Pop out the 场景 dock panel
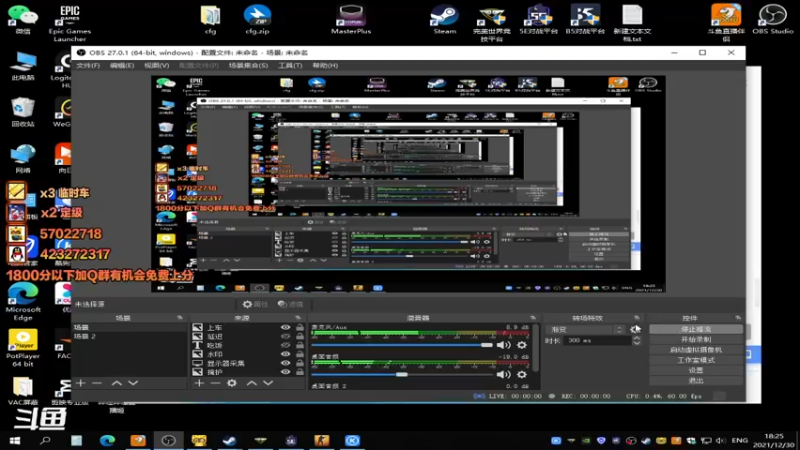 (180, 318)
